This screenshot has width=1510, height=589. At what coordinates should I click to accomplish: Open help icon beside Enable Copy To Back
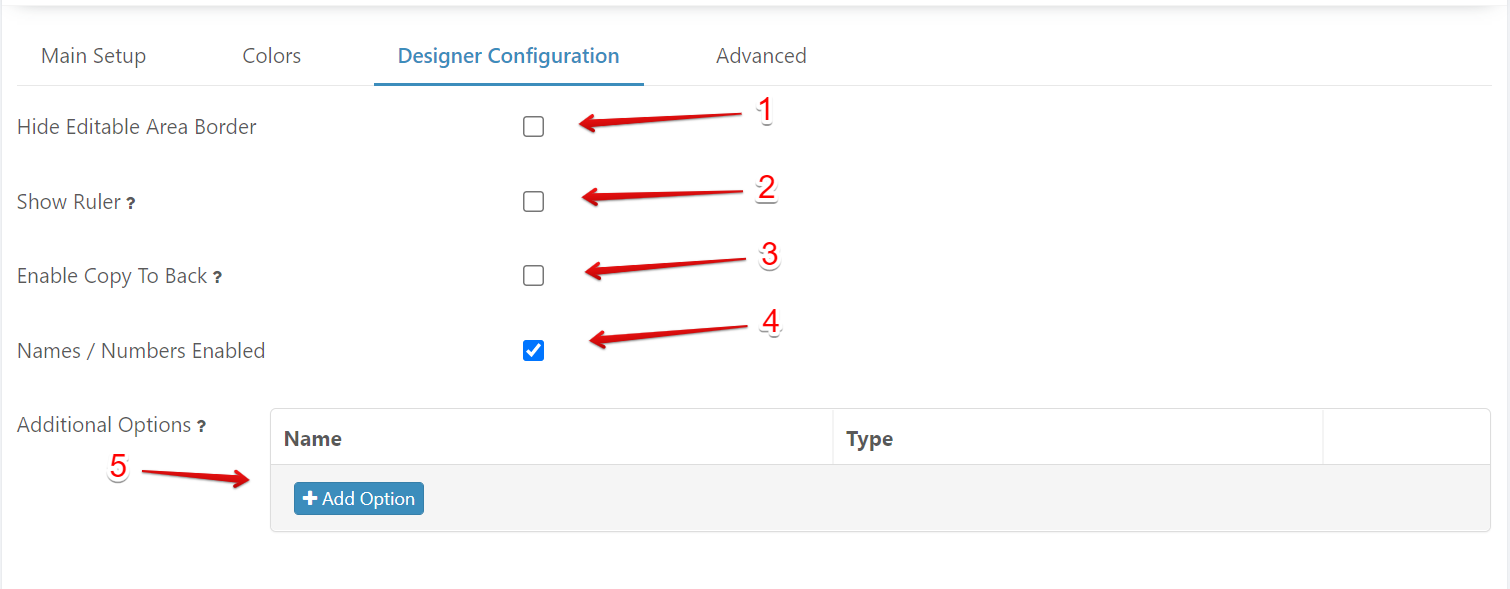[x=217, y=278]
